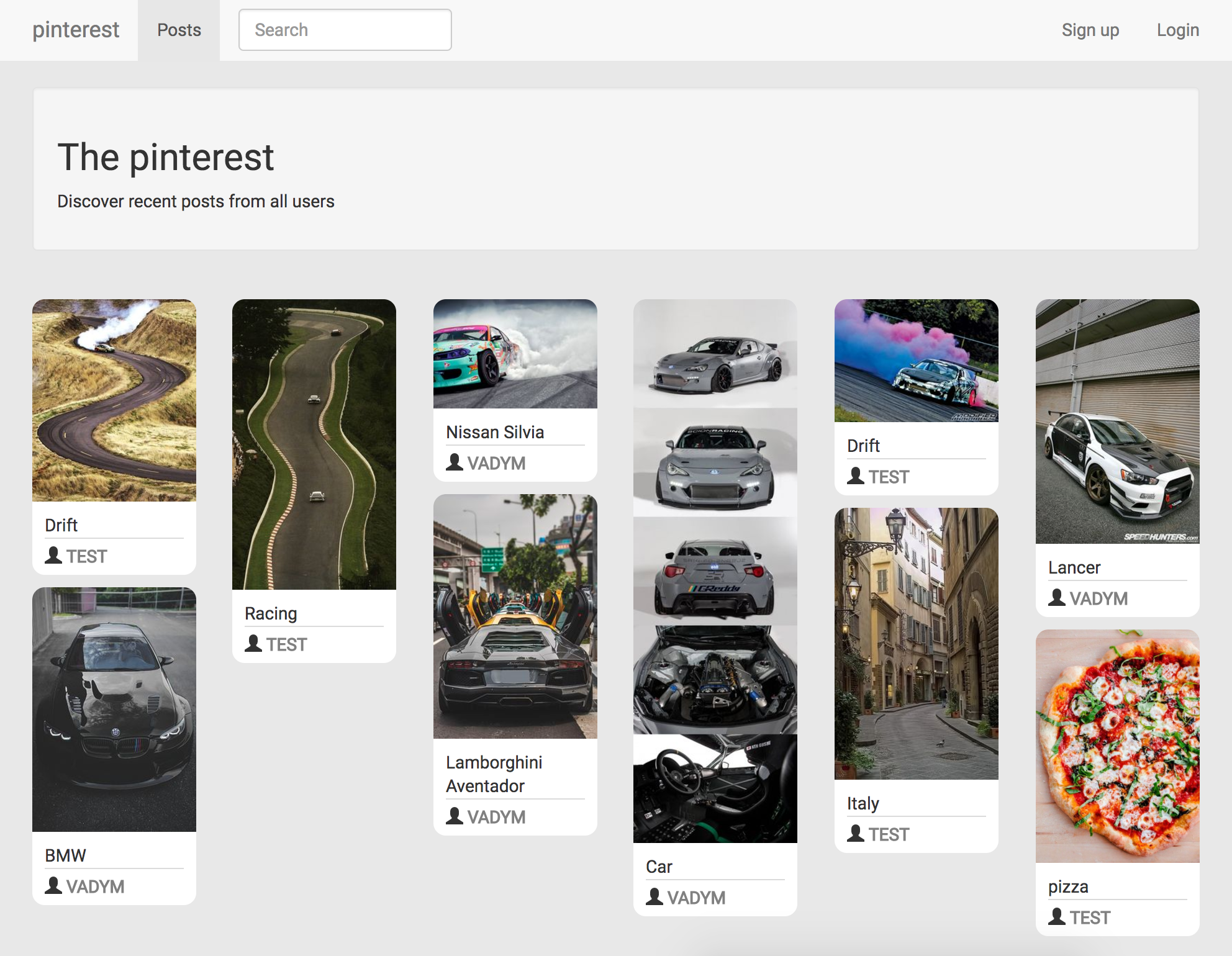Click user icon on Car card
1232x956 pixels.
[x=654, y=896]
